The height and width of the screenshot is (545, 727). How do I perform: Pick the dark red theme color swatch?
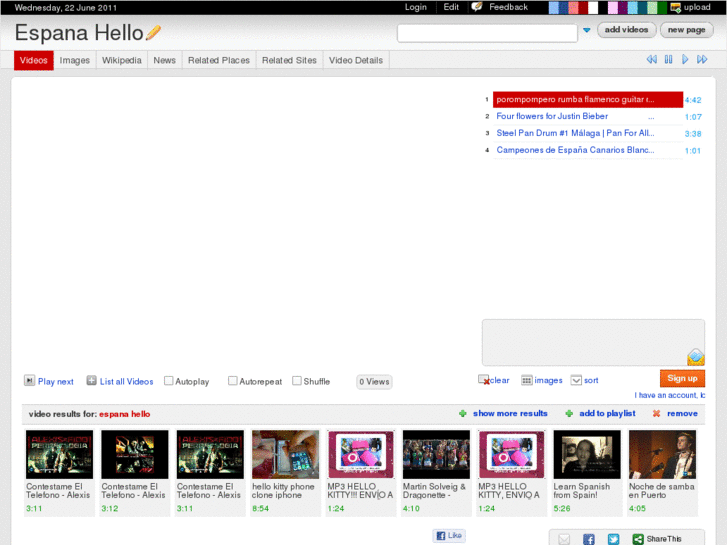(x=584, y=7)
